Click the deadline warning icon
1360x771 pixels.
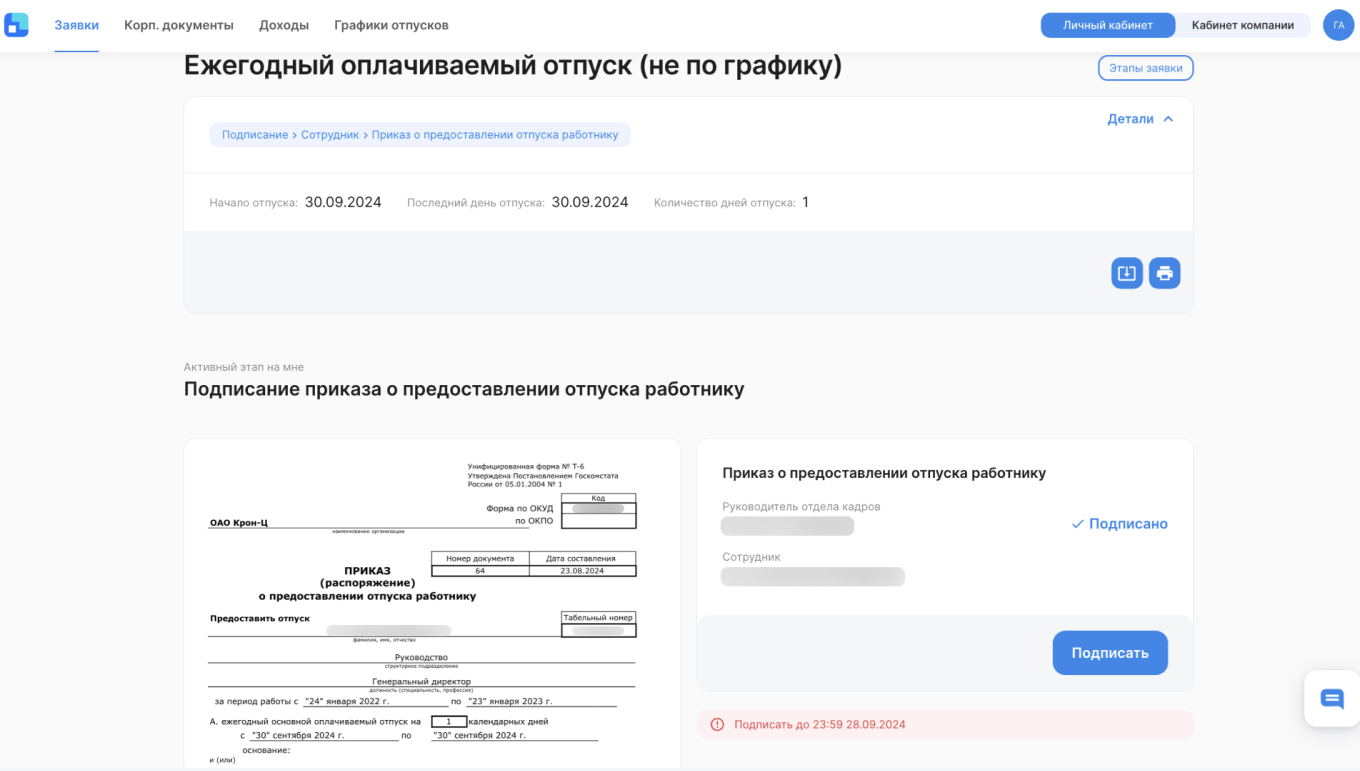[x=717, y=725]
